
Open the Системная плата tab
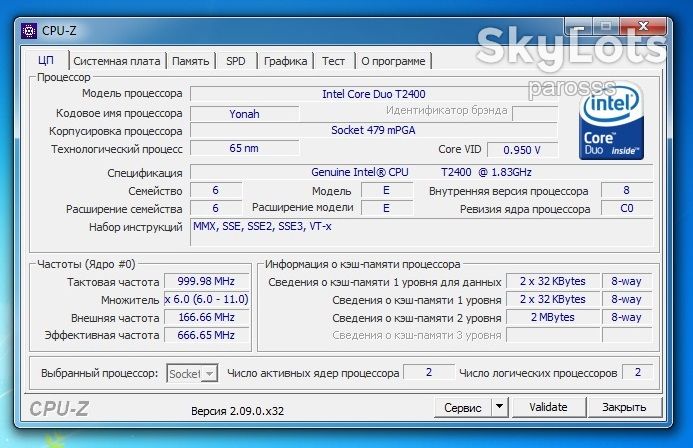tap(117, 61)
